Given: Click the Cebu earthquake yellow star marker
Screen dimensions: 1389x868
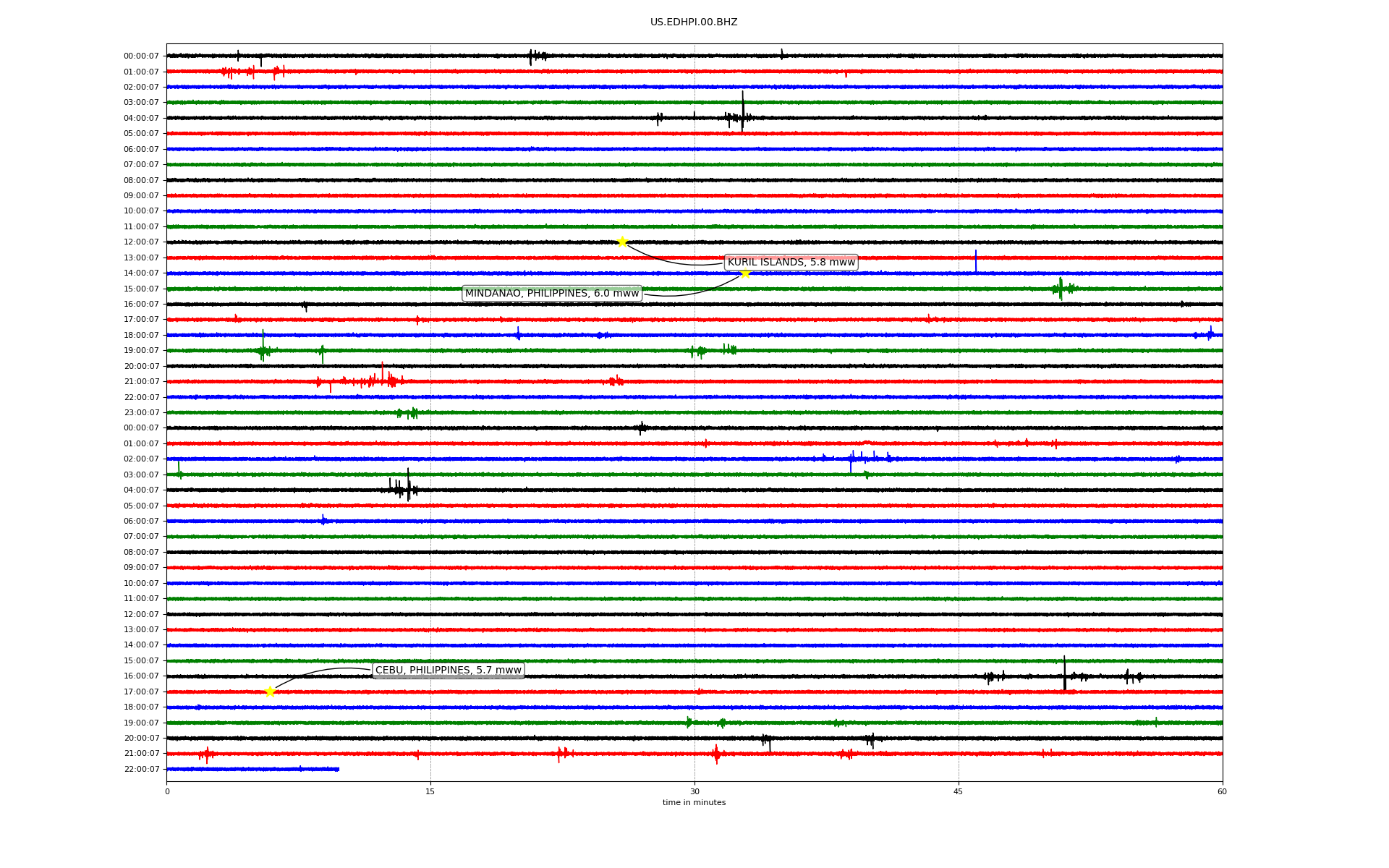Looking at the screenshot, I should 270,692.
